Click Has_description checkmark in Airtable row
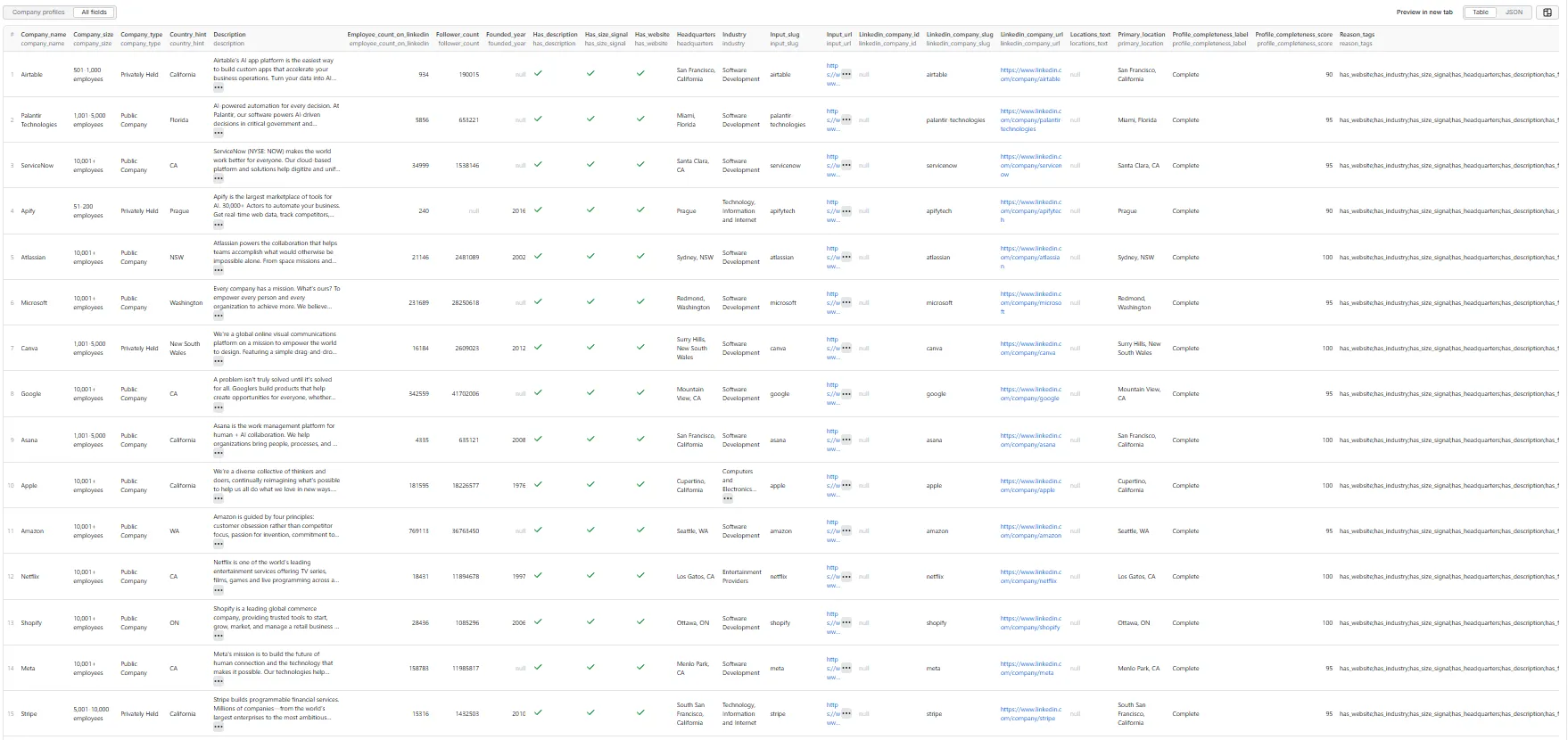The image size is (1568, 740). [538, 73]
